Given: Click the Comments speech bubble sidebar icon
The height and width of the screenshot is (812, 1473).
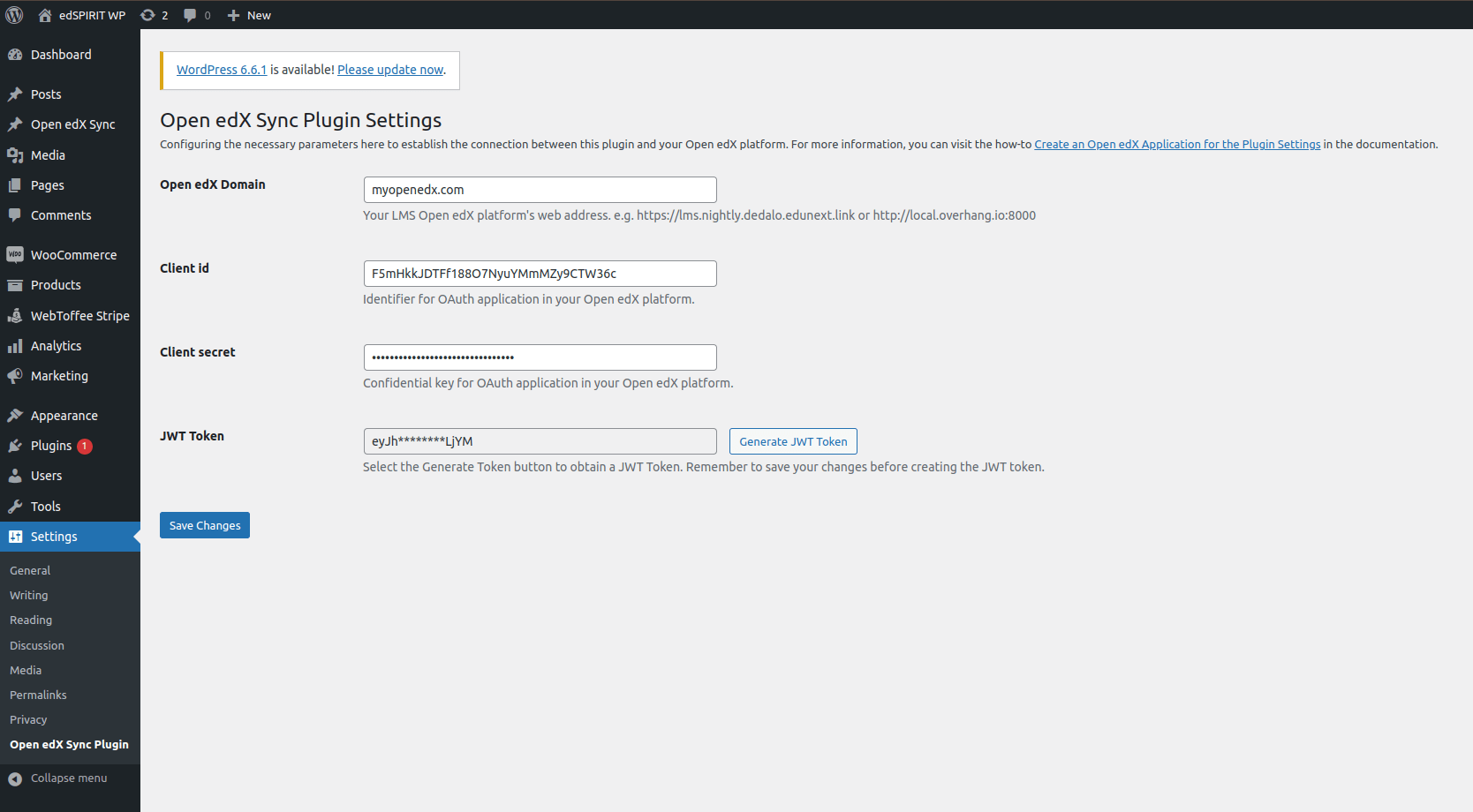Looking at the screenshot, I should click(15, 215).
